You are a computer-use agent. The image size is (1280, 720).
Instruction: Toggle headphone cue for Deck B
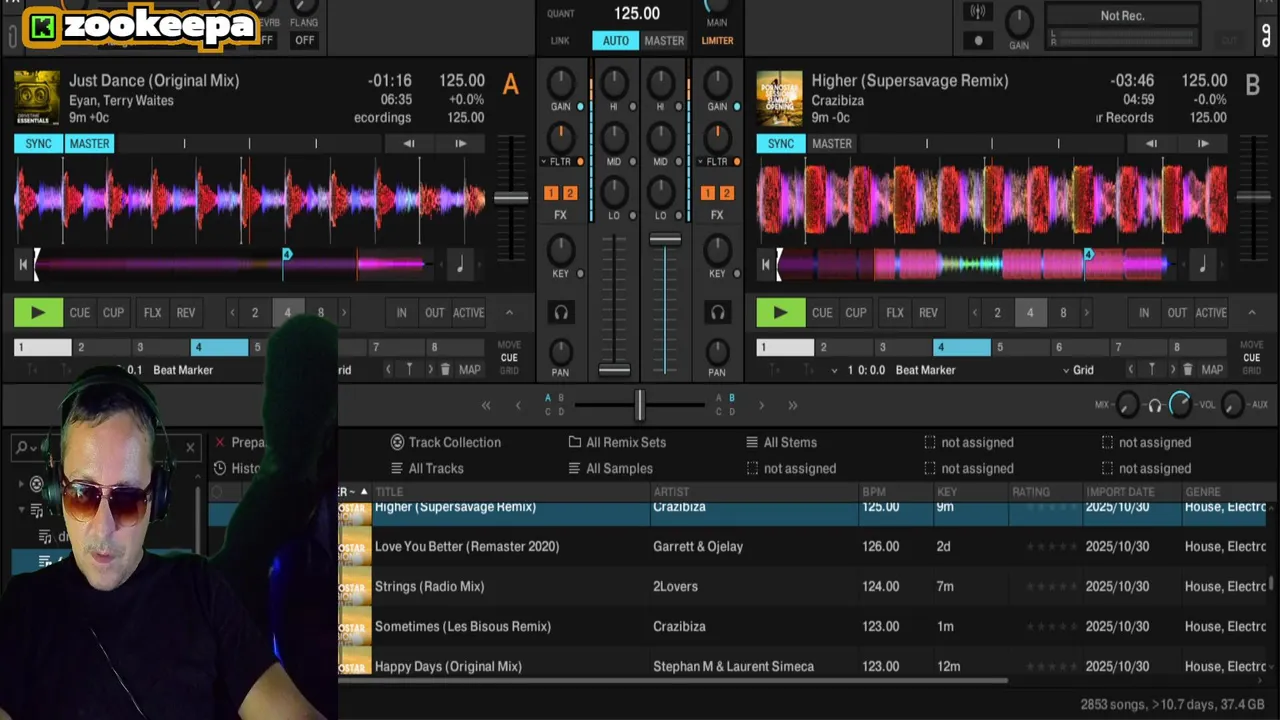point(717,313)
